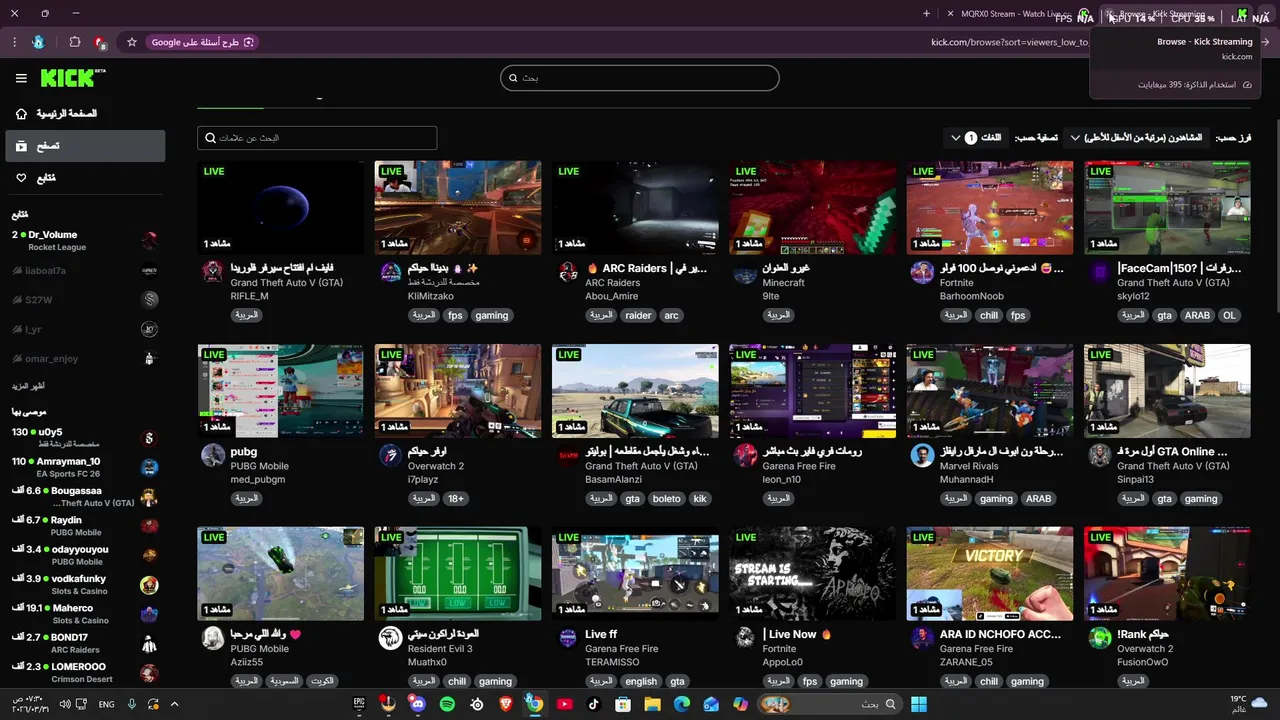
Task: Click the BasamAlanzi channel avatar
Action: pyautogui.click(x=567, y=455)
